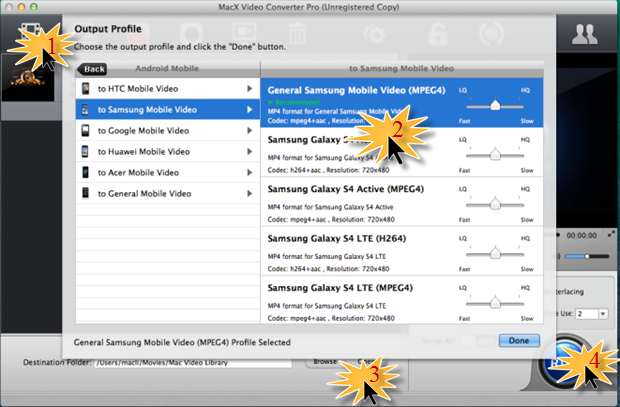The height and width of the screenshot is (407, 620).
Task: Expand the HTC Mobile Video arrow
Action: pos(250,89)
